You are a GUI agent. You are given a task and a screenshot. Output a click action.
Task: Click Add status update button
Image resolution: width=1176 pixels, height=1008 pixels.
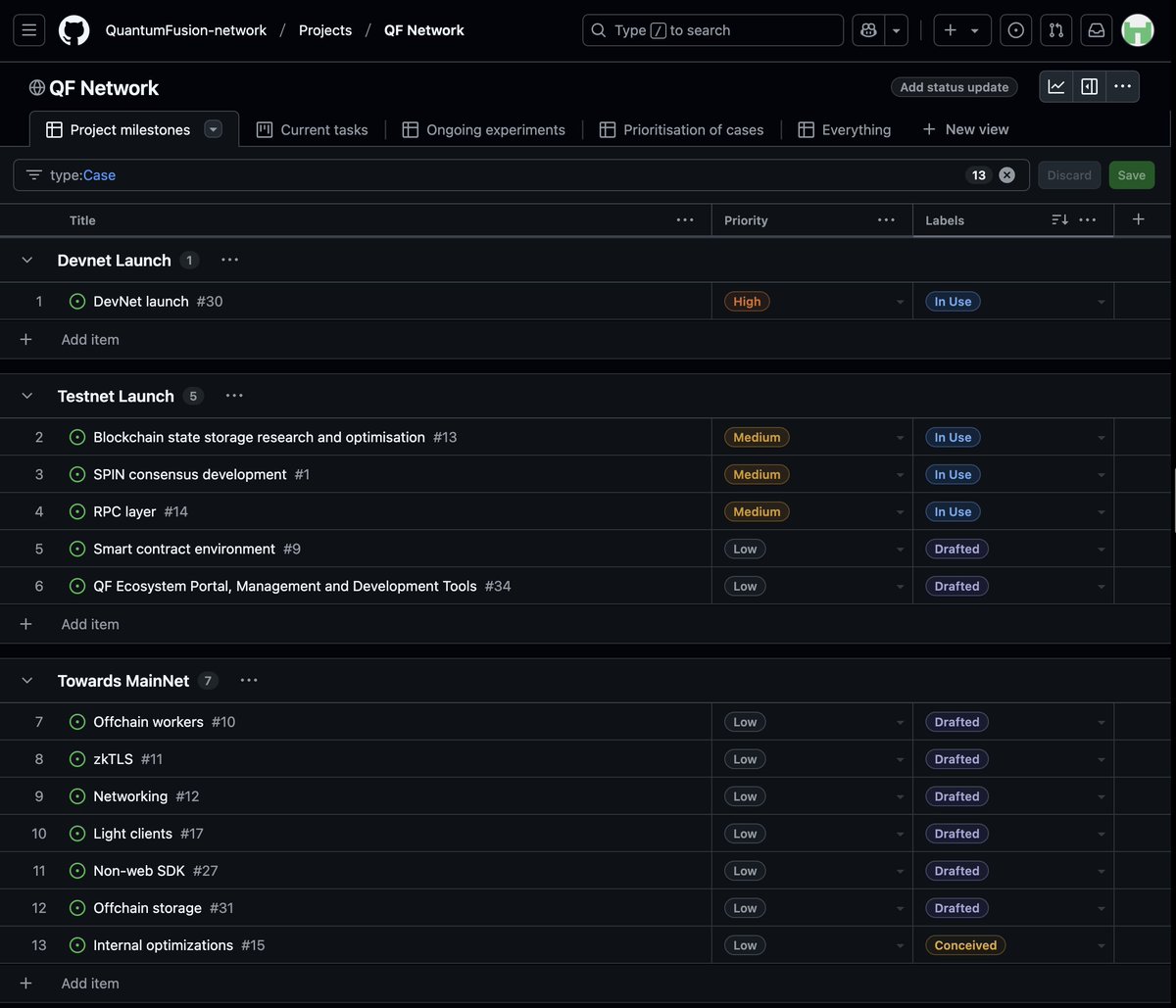click(954, 87)
